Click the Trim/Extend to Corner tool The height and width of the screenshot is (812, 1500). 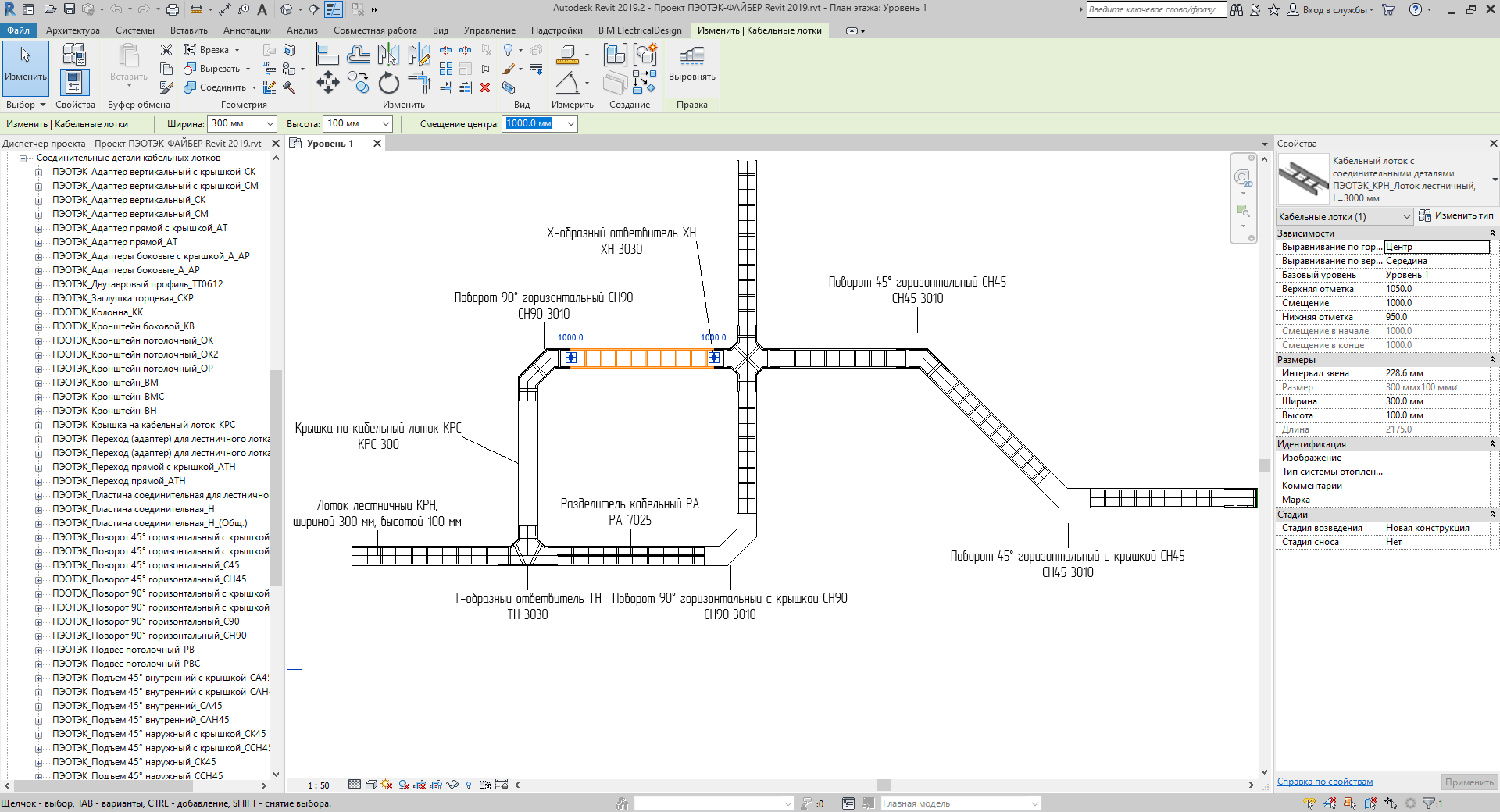[x=420, y=82]
